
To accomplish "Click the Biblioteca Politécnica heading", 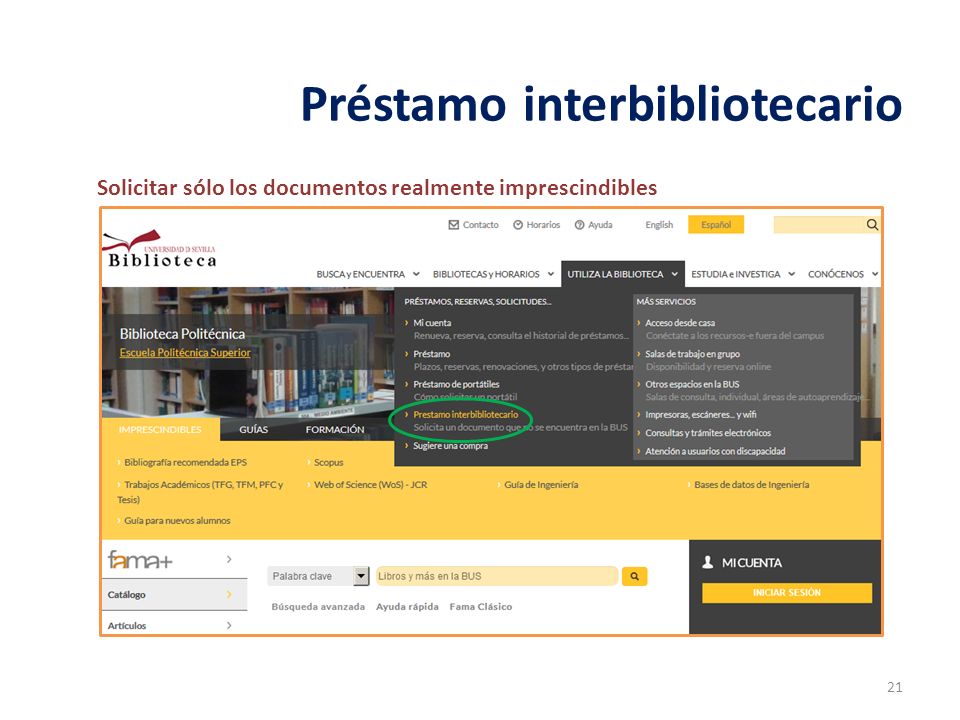I will (182, 334).
